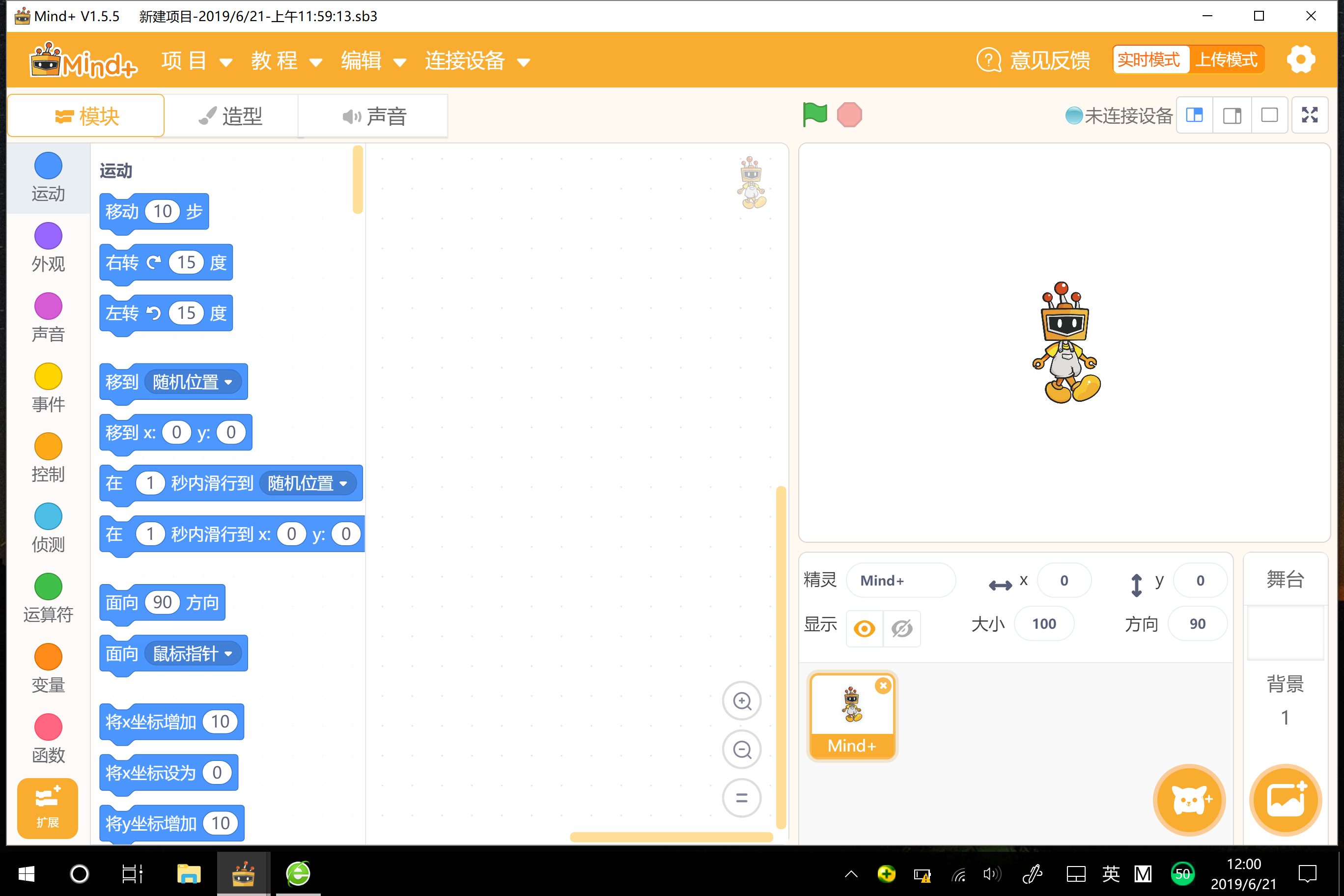Edit the sprite x coordinate field
The height and width of the screenshot is (896, 1344).
[1064, 581]
